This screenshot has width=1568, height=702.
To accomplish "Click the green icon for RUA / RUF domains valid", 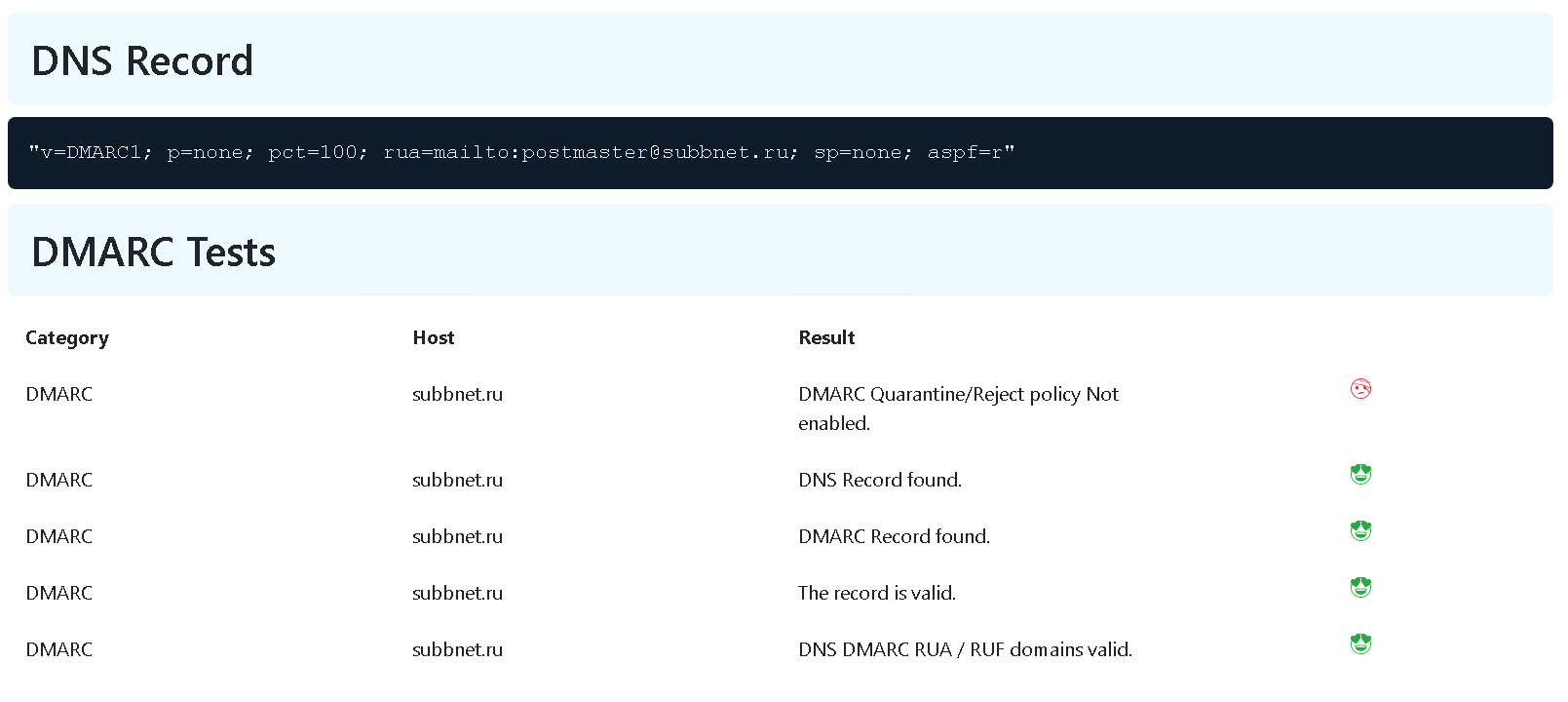I will pyautogui.click(x=1360, y=643).
